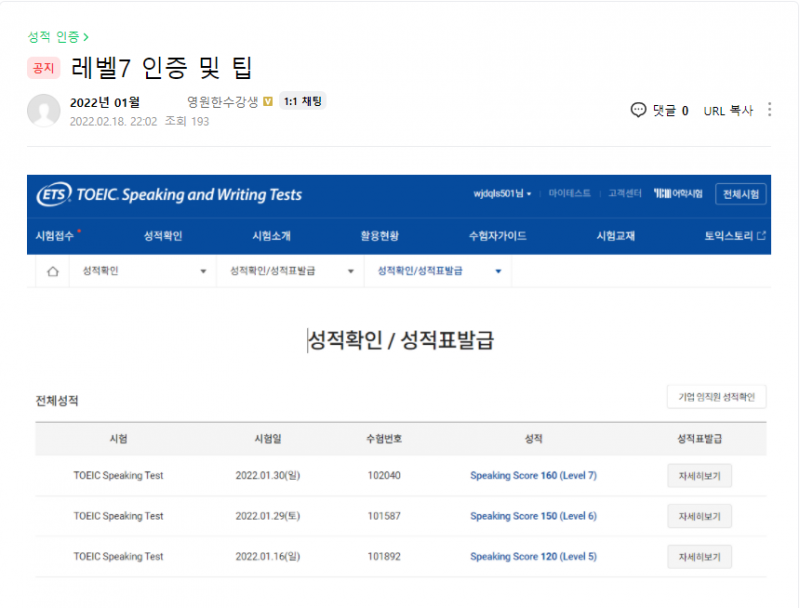800x608 pixels.
Task: Click the comment speech bubble icon
Action: [x=638, y=110]
